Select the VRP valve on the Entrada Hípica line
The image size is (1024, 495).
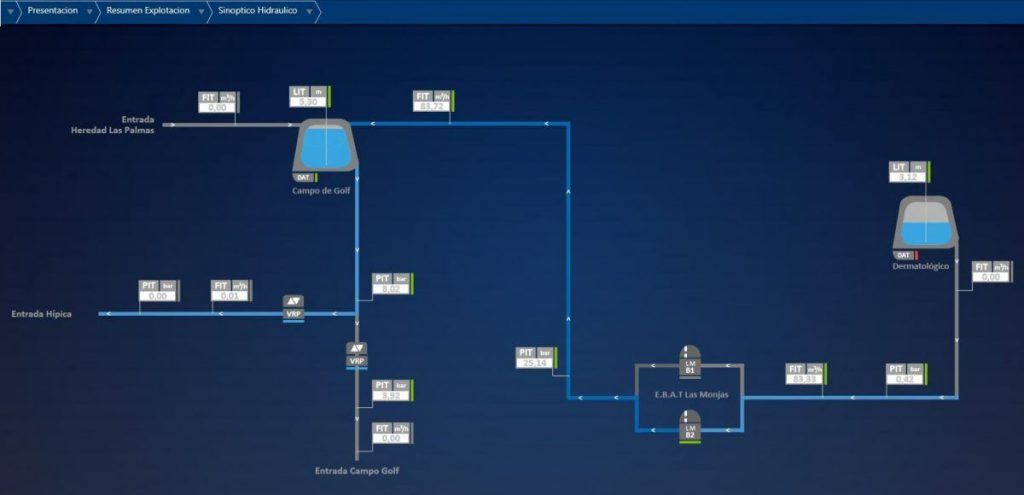pyautogui.click(x=293, y=308)
